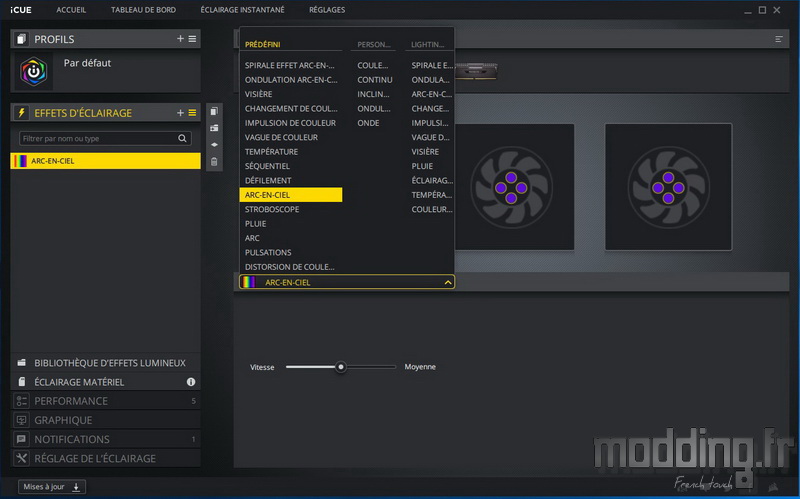Open Bibliothèque d'effets lumineux
The height and width of the screenshot is (499, 800).
tap(105, 363)
